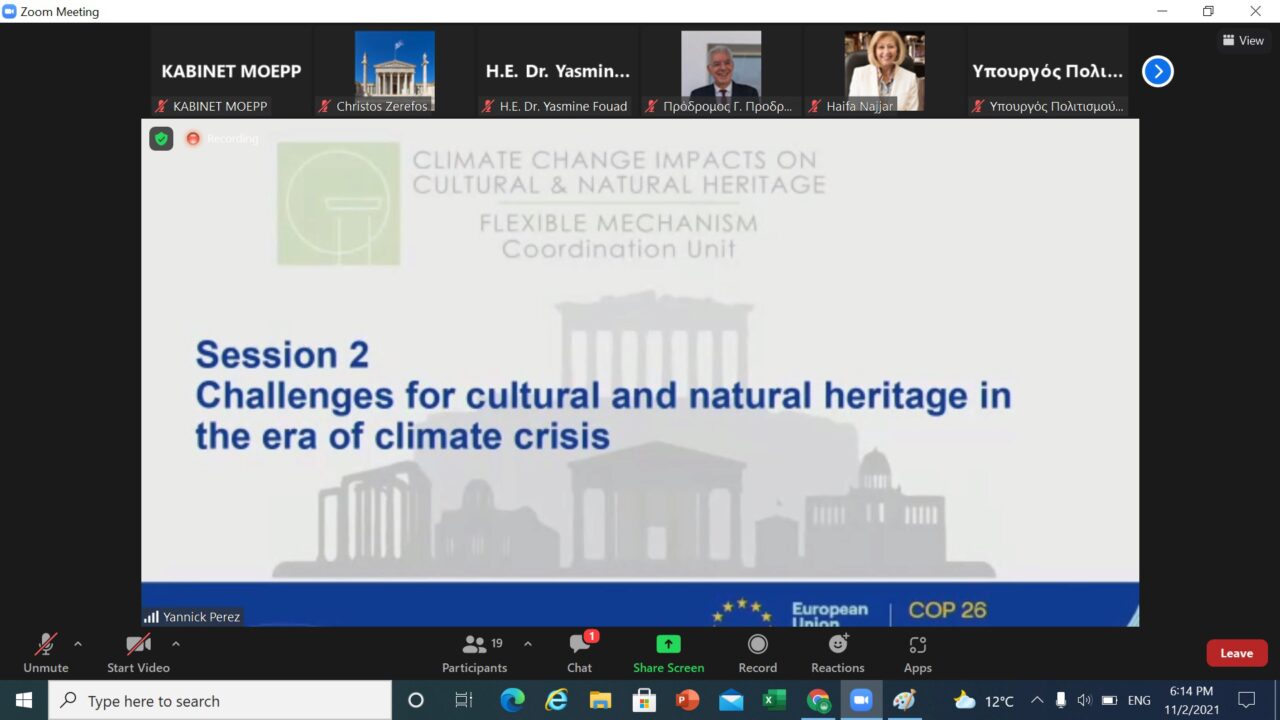The width and height of the screenshot is (1280, 720).
Task: Expand the arrow next to Participants
Action: click(x=528, y=644)
